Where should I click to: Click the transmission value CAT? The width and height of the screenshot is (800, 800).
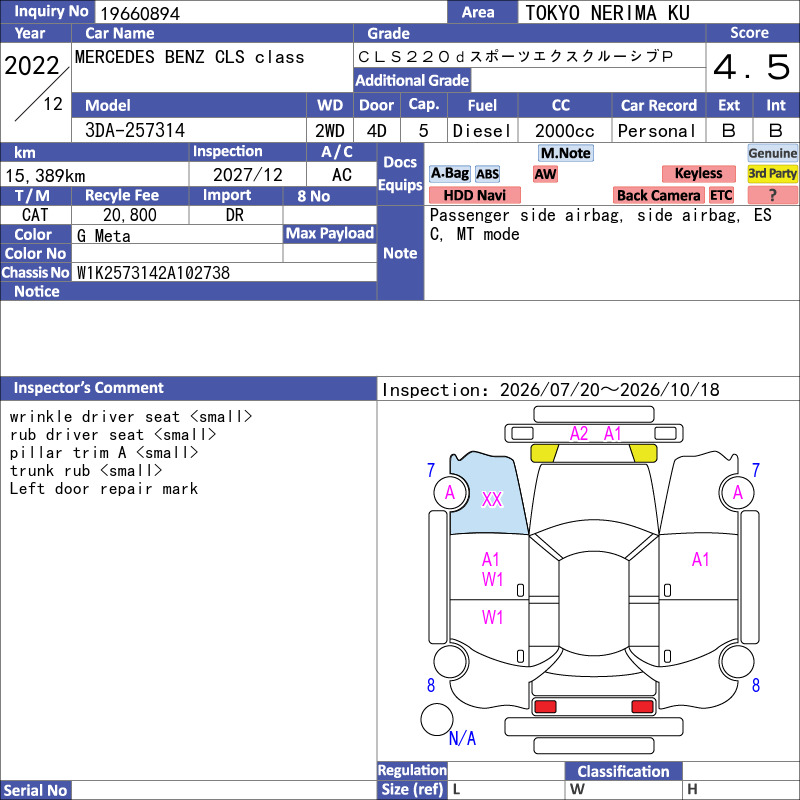coord(35,215)
